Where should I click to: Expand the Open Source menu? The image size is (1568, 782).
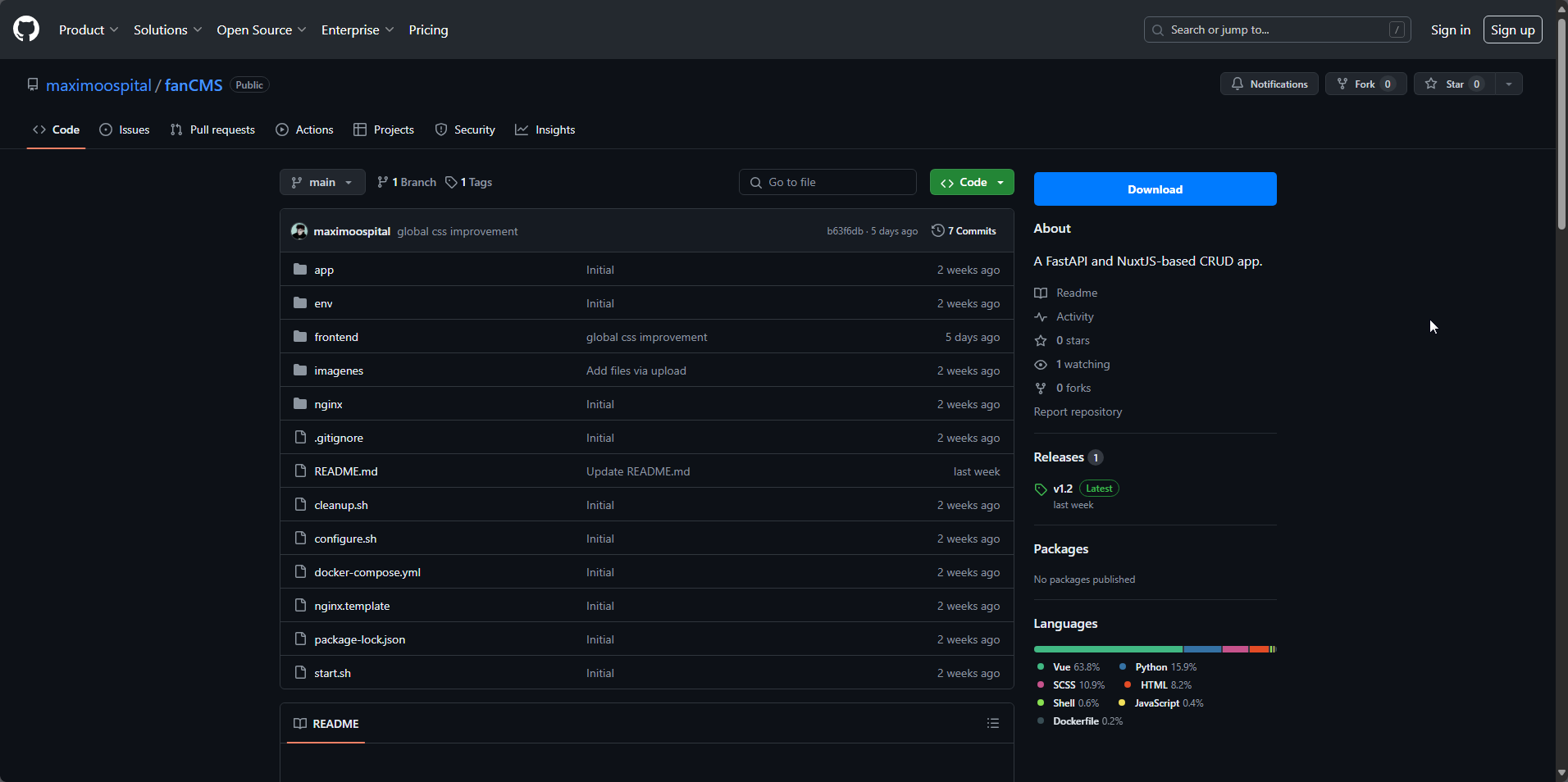pos(262,30)
